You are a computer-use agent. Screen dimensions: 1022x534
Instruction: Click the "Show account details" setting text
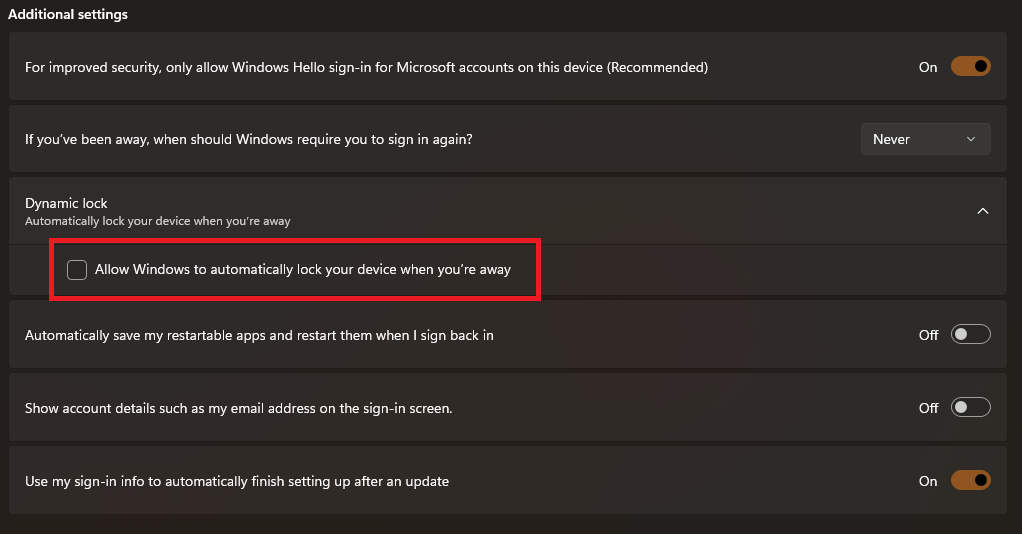click(x=238, y=408)
